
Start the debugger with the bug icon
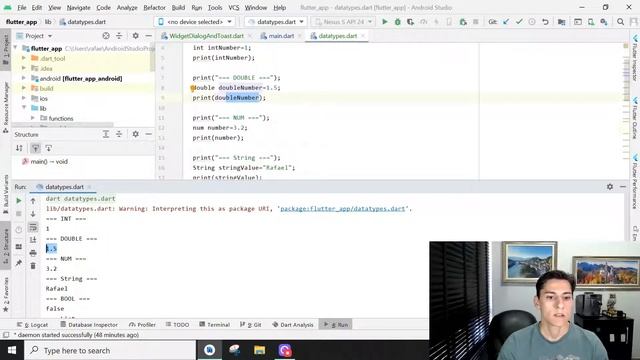398,22
